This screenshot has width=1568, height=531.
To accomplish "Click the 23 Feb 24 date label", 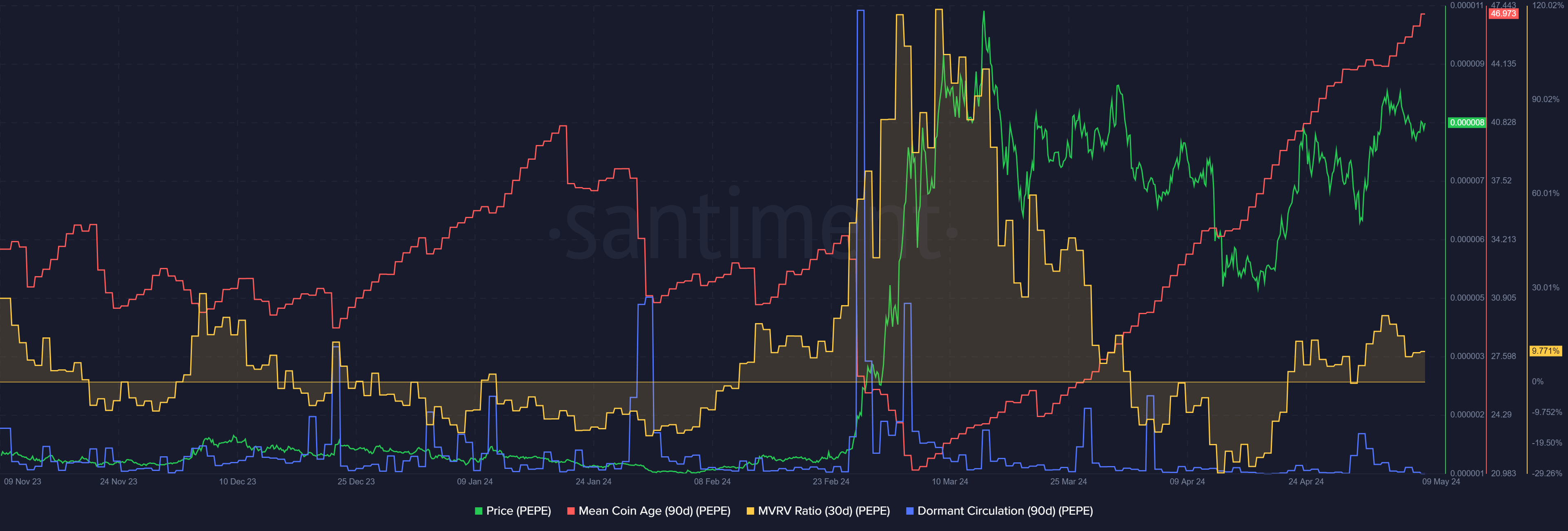I will point(831,482).
